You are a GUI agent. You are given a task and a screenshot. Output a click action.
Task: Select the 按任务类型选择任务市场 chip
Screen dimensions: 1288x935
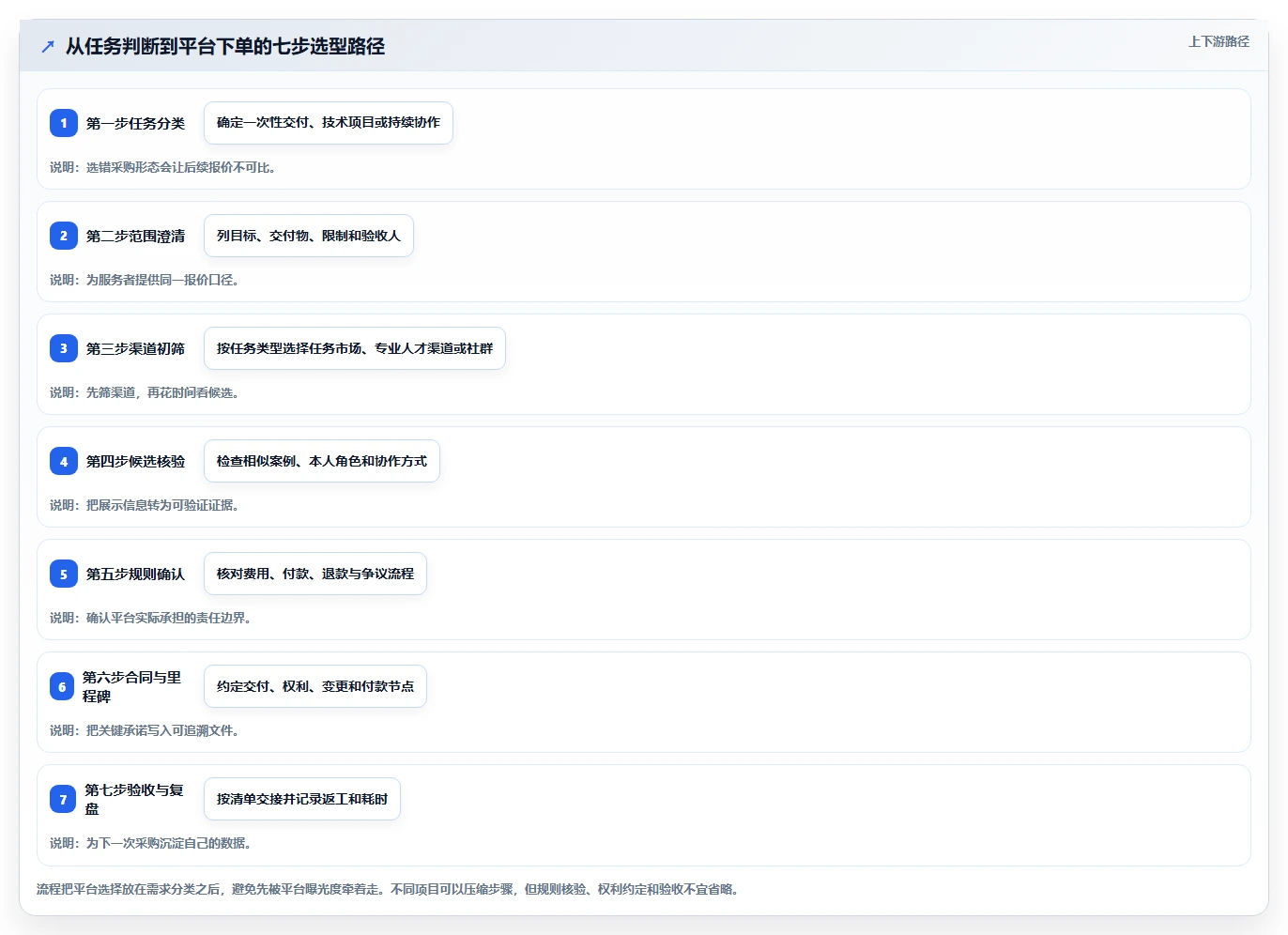[x=355, y=348]
